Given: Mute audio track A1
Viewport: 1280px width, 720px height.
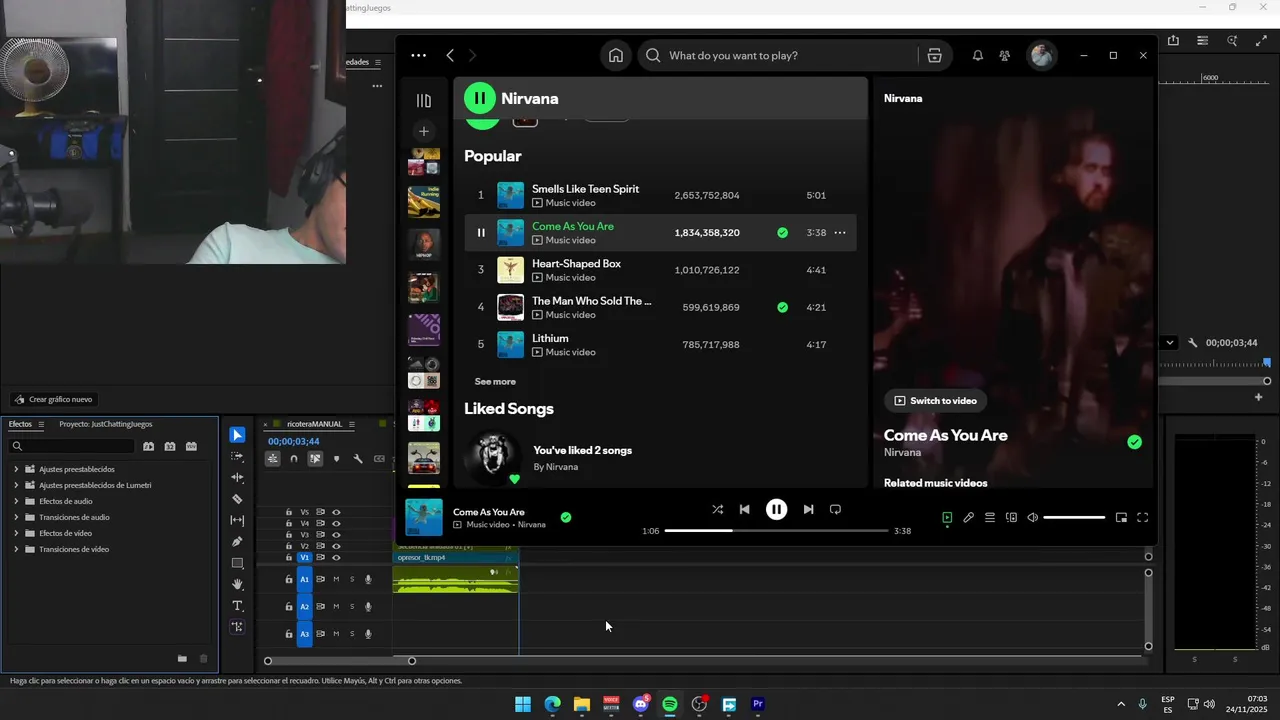Looking at the screenshot, I should (x=336, y=579).
